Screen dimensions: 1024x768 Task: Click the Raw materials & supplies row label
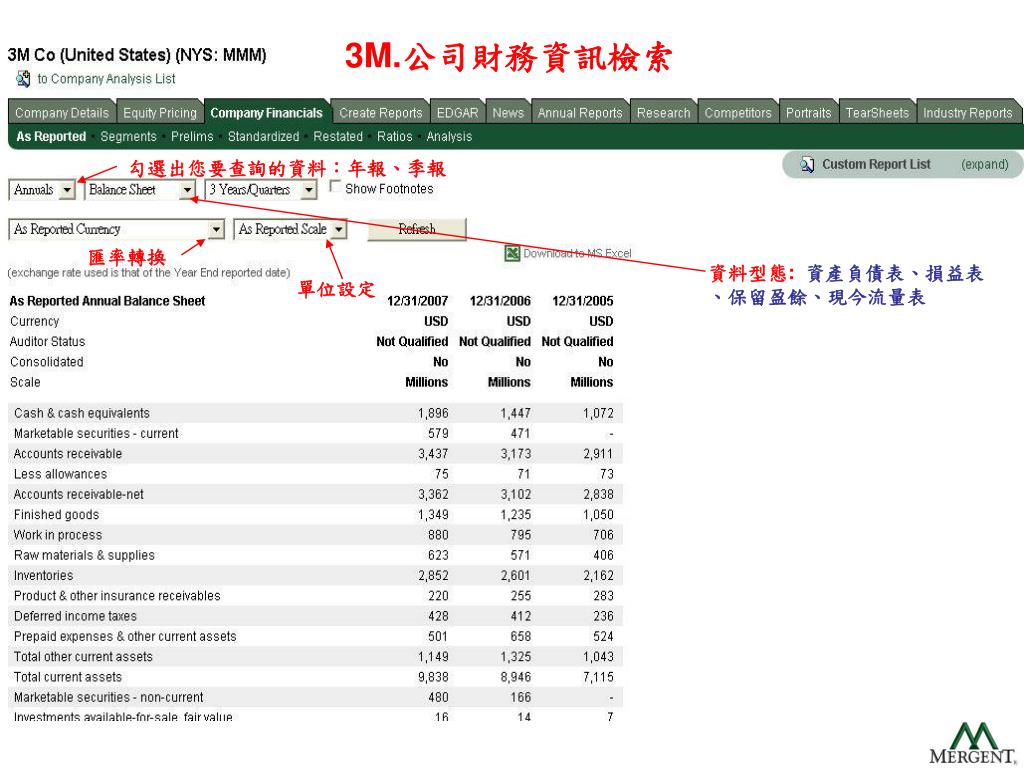click(84, 555)
